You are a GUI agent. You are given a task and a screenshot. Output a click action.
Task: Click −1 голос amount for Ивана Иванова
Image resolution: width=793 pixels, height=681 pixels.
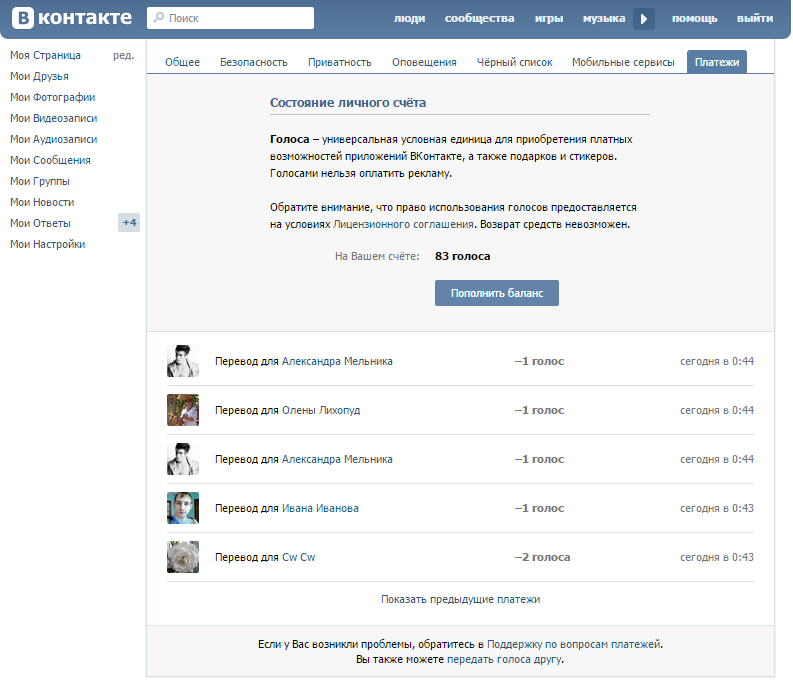coord(539,508)
